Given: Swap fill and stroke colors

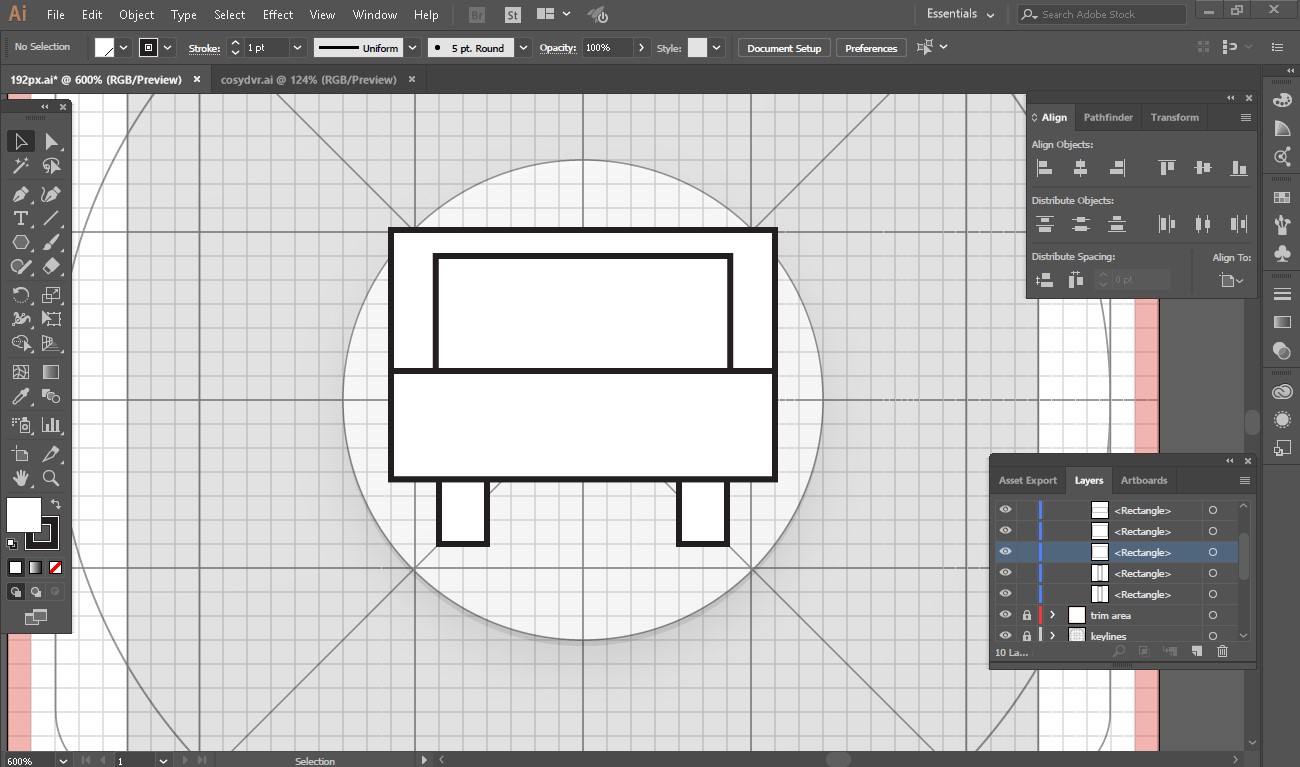Looking at the screenshot, I should point(56,504).
